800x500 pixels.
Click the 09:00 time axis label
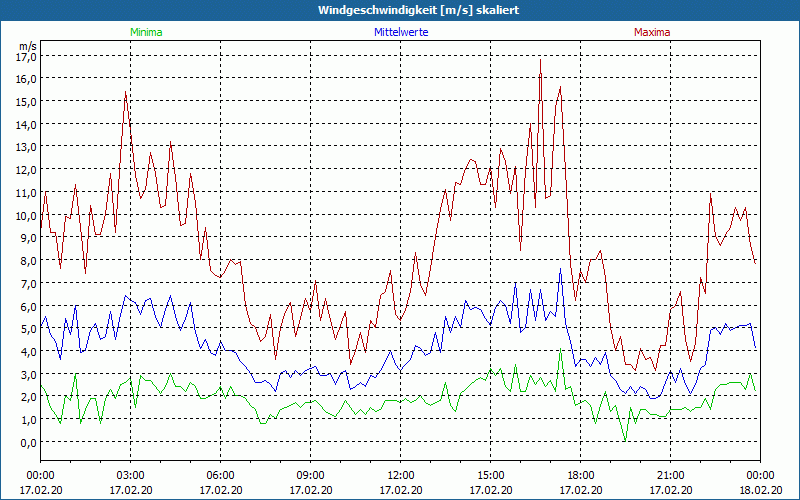pyautogui.click(x=310, y=475)
